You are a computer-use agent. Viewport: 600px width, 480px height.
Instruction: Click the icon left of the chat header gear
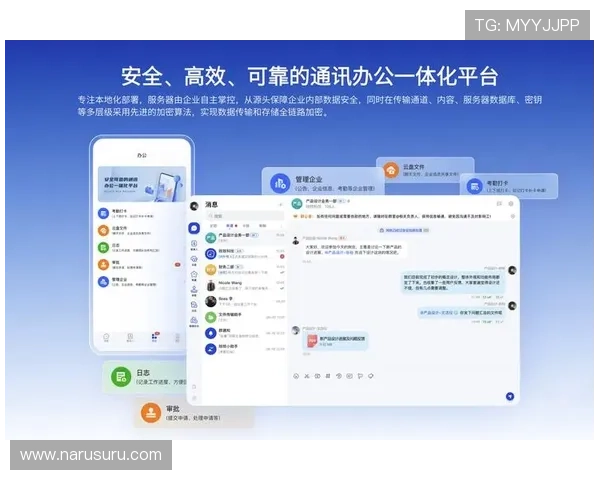499,204
